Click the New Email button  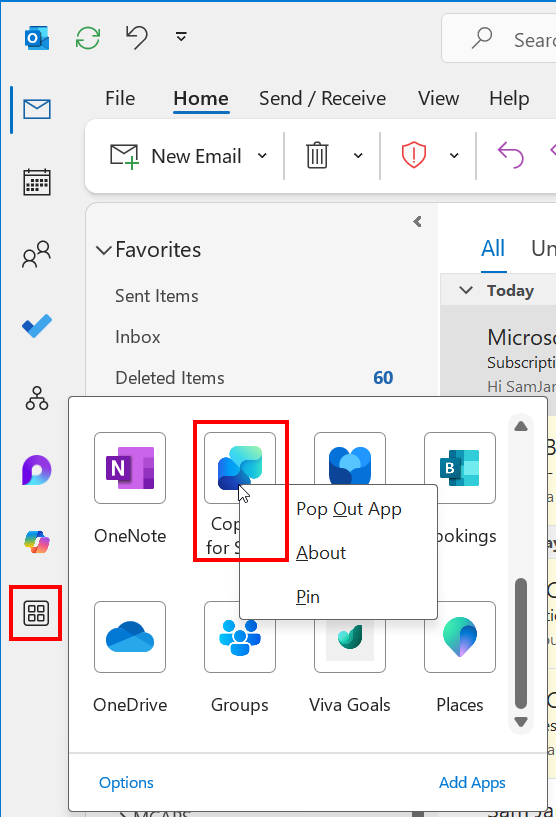[176, 156]
